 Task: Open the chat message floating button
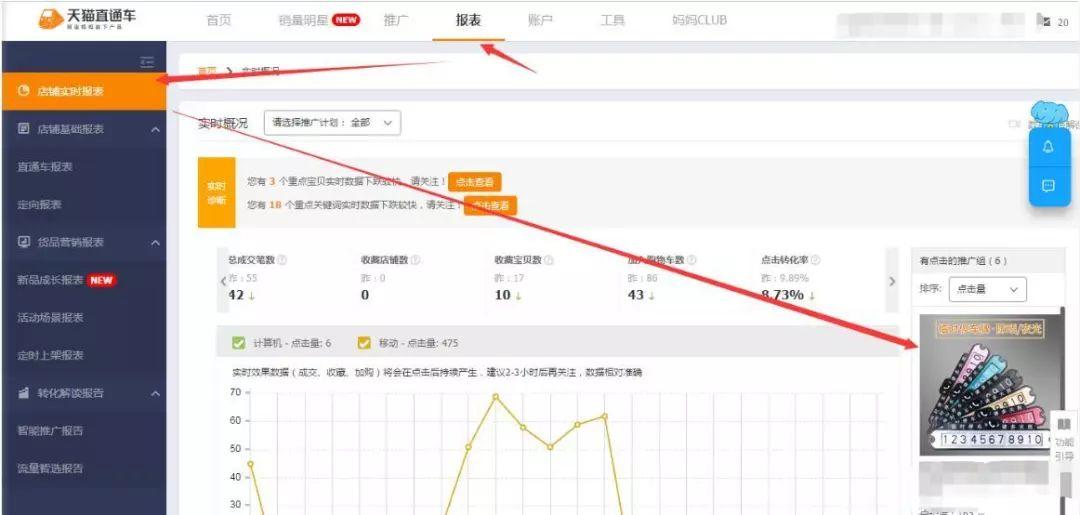[x=1048, y=186]
